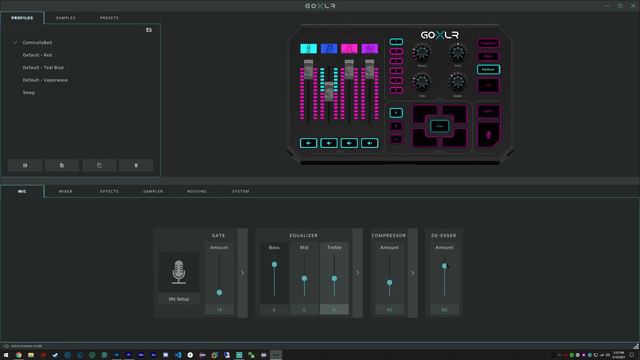The height and width of the screenshot is (360, 640).
Task: Toggle the second channel mute button under the faders
Action: [329, 143]
